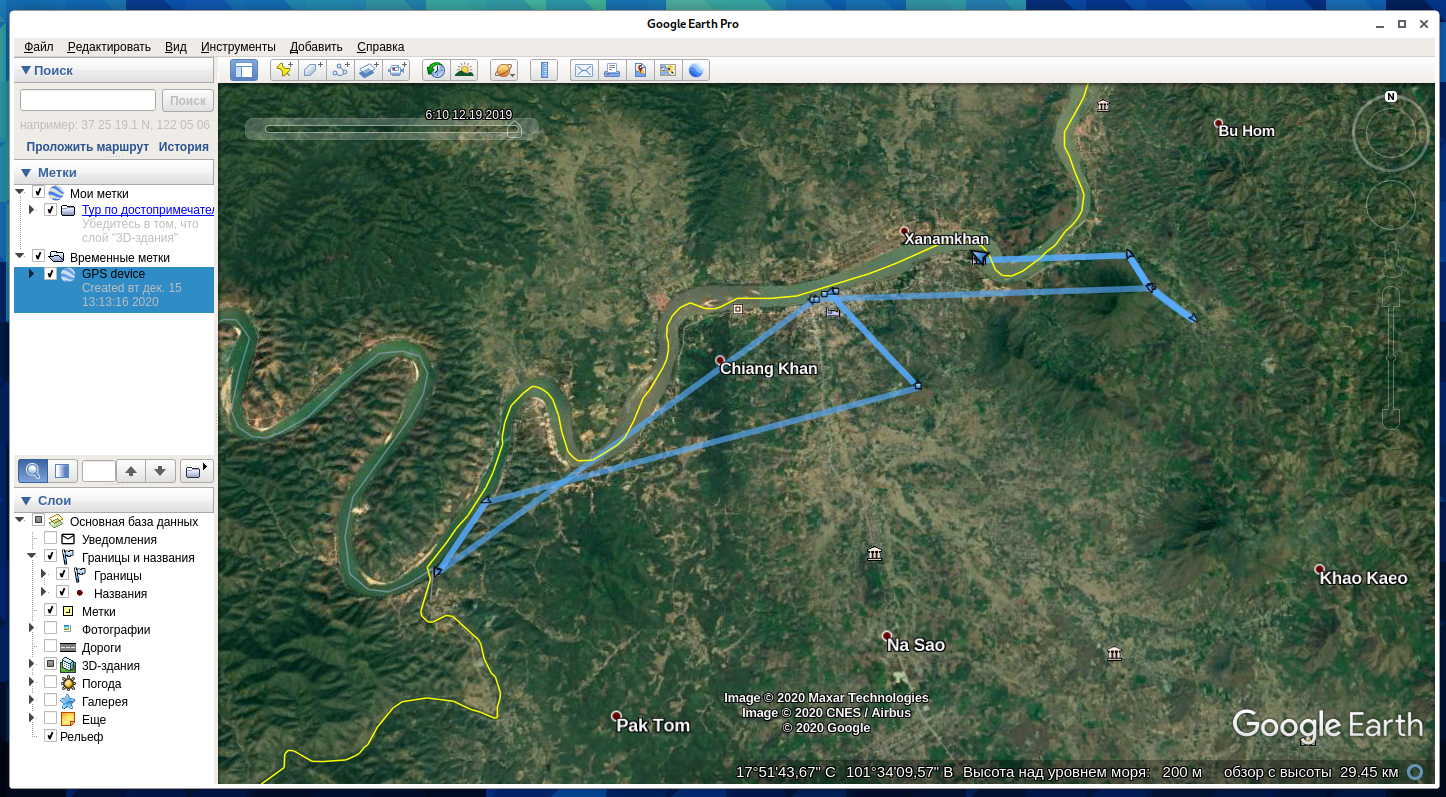Uncheck the Рельеф layer checkbox

point(50,737)
